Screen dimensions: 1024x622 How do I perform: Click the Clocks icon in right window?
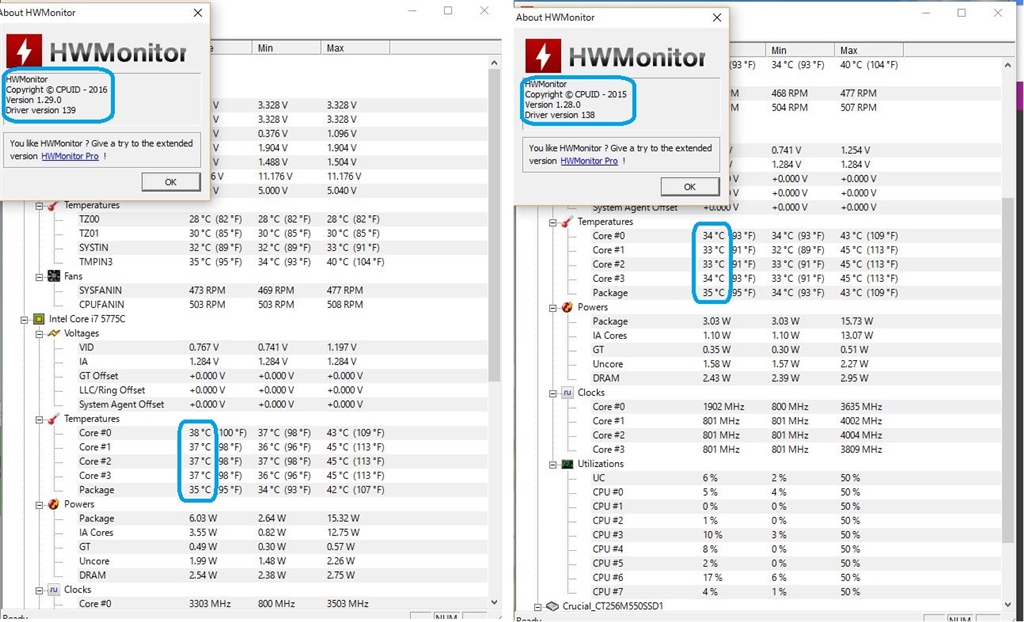pos(567,393)
